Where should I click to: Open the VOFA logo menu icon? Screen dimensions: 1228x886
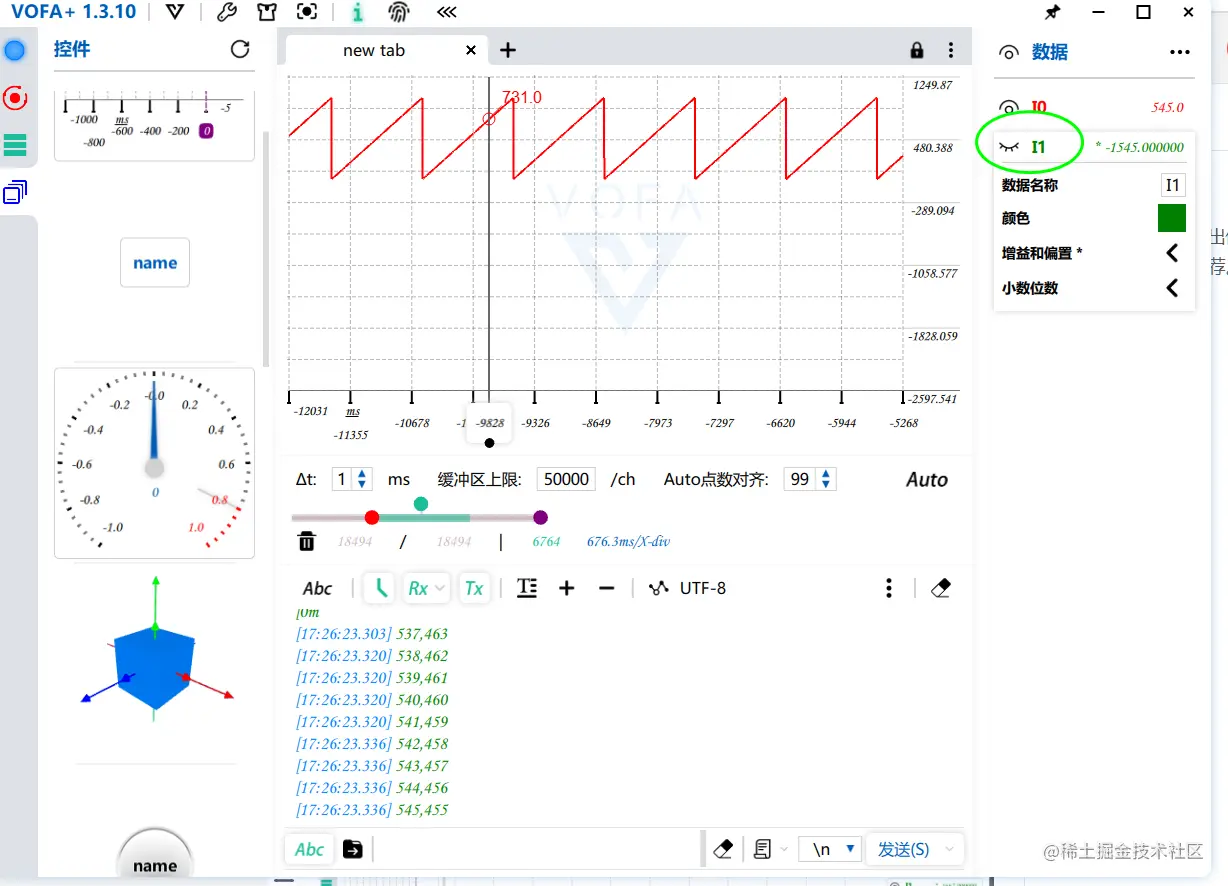175,13
